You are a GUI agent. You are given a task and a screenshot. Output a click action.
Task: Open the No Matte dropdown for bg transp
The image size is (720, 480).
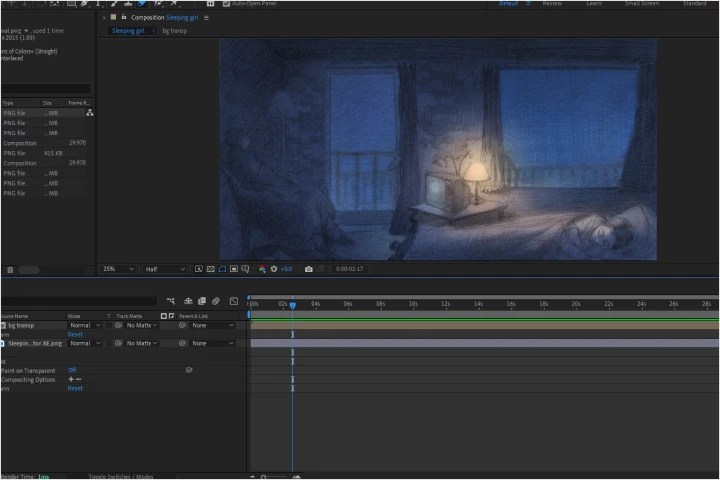tap(142, 325)
